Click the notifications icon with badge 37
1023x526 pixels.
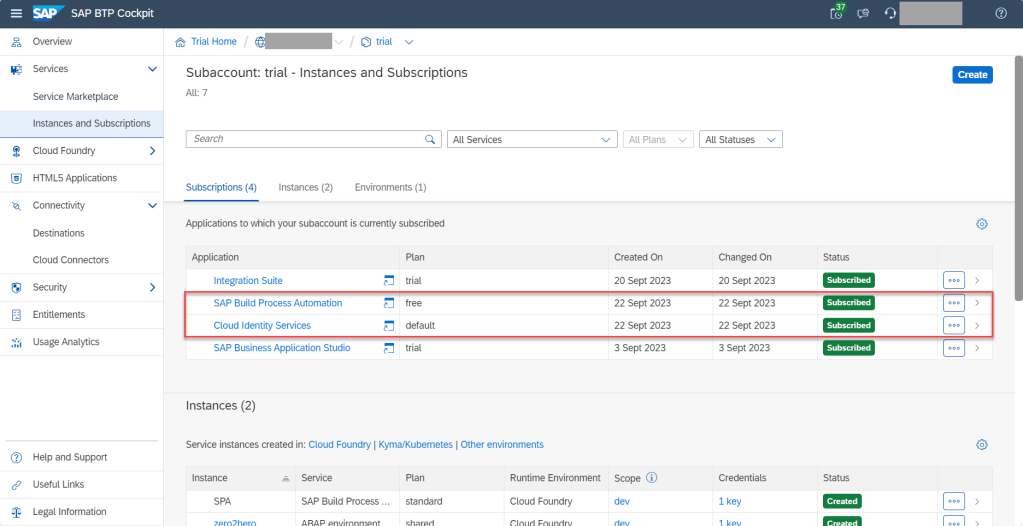pyautogui.click(x=837, y=13)
